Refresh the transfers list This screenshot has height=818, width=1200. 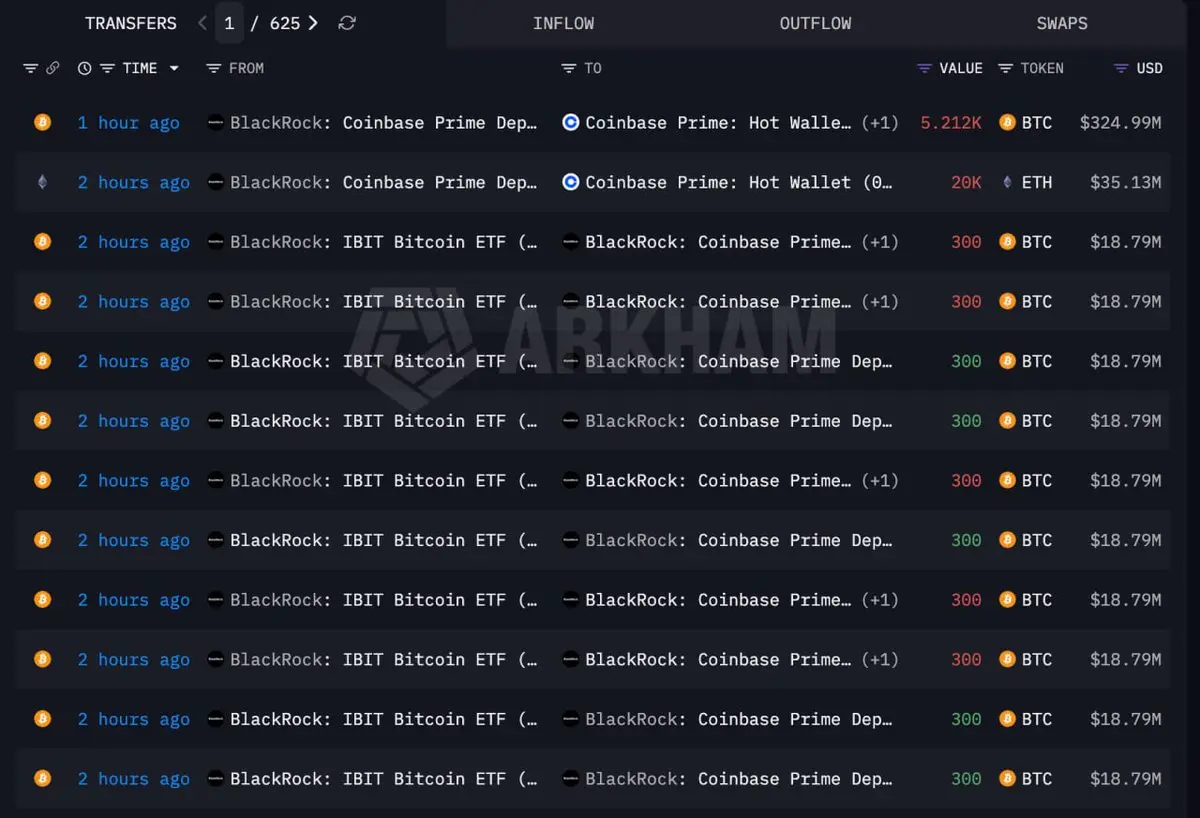[x=347, y=23]
